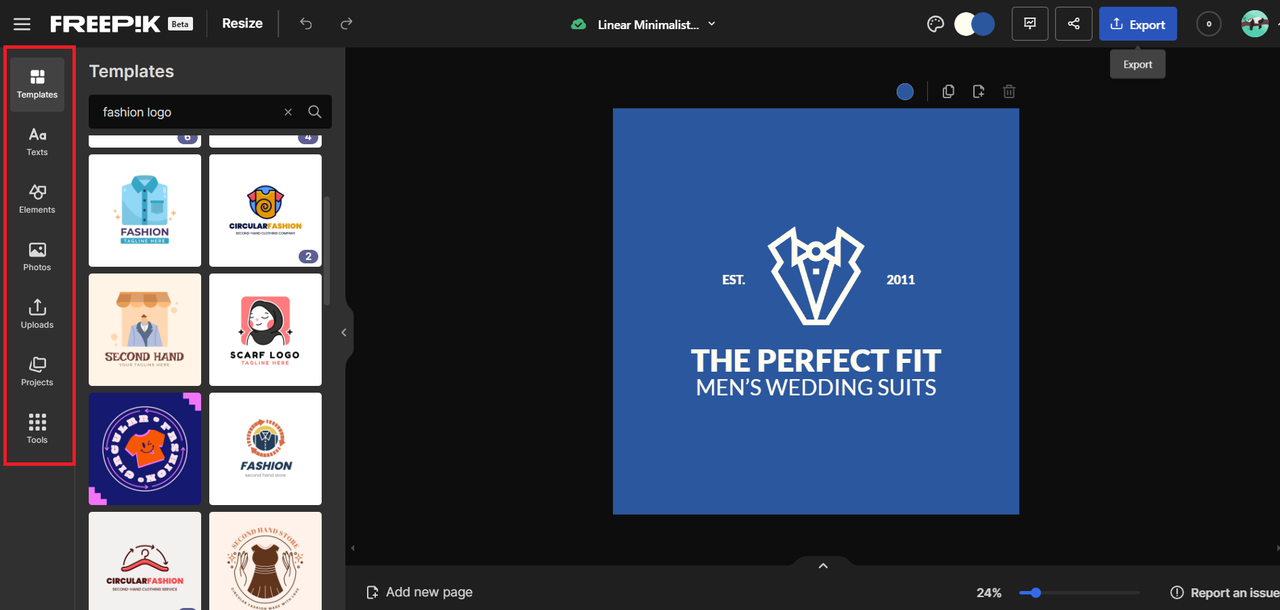Click the share icon button
The image size is (1280, 610).
click(x=1074, y=24)
